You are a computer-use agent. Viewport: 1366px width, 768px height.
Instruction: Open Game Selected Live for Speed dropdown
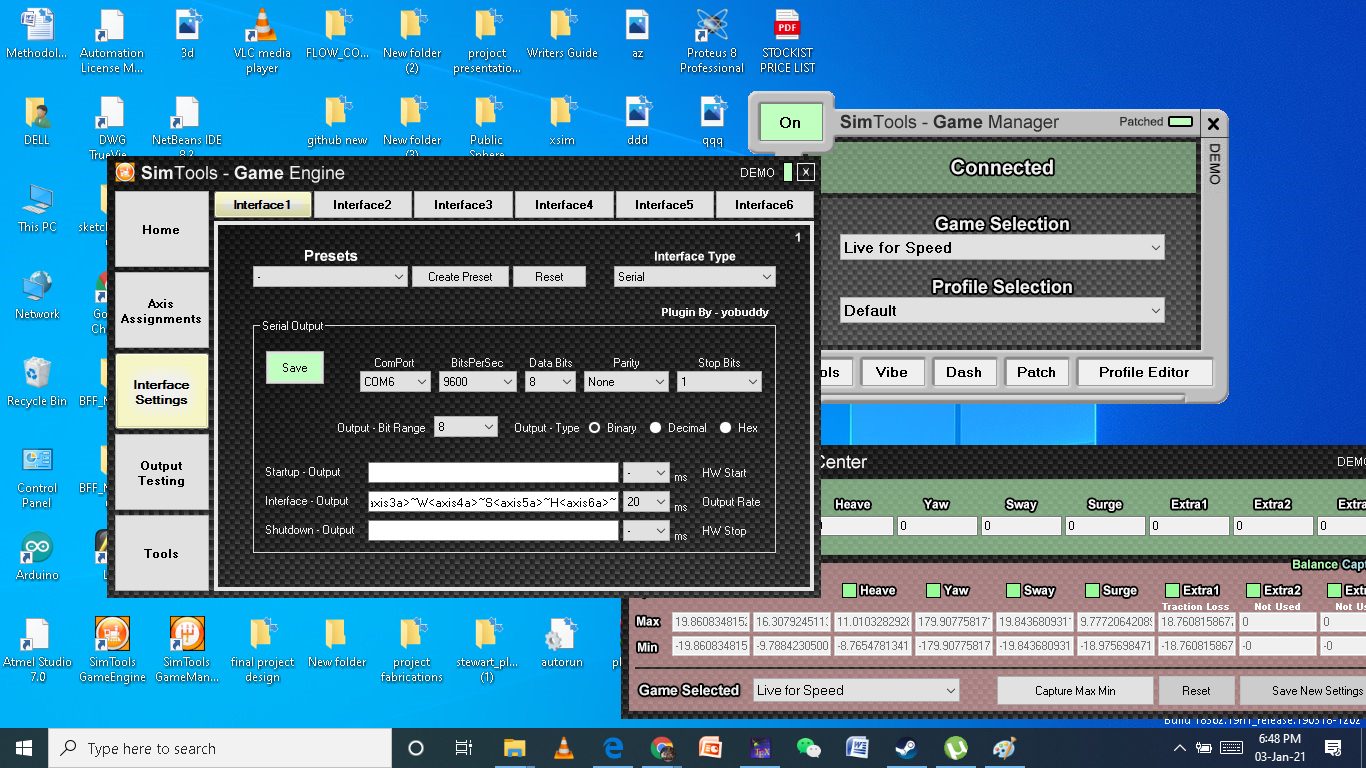tap(856, 691)
